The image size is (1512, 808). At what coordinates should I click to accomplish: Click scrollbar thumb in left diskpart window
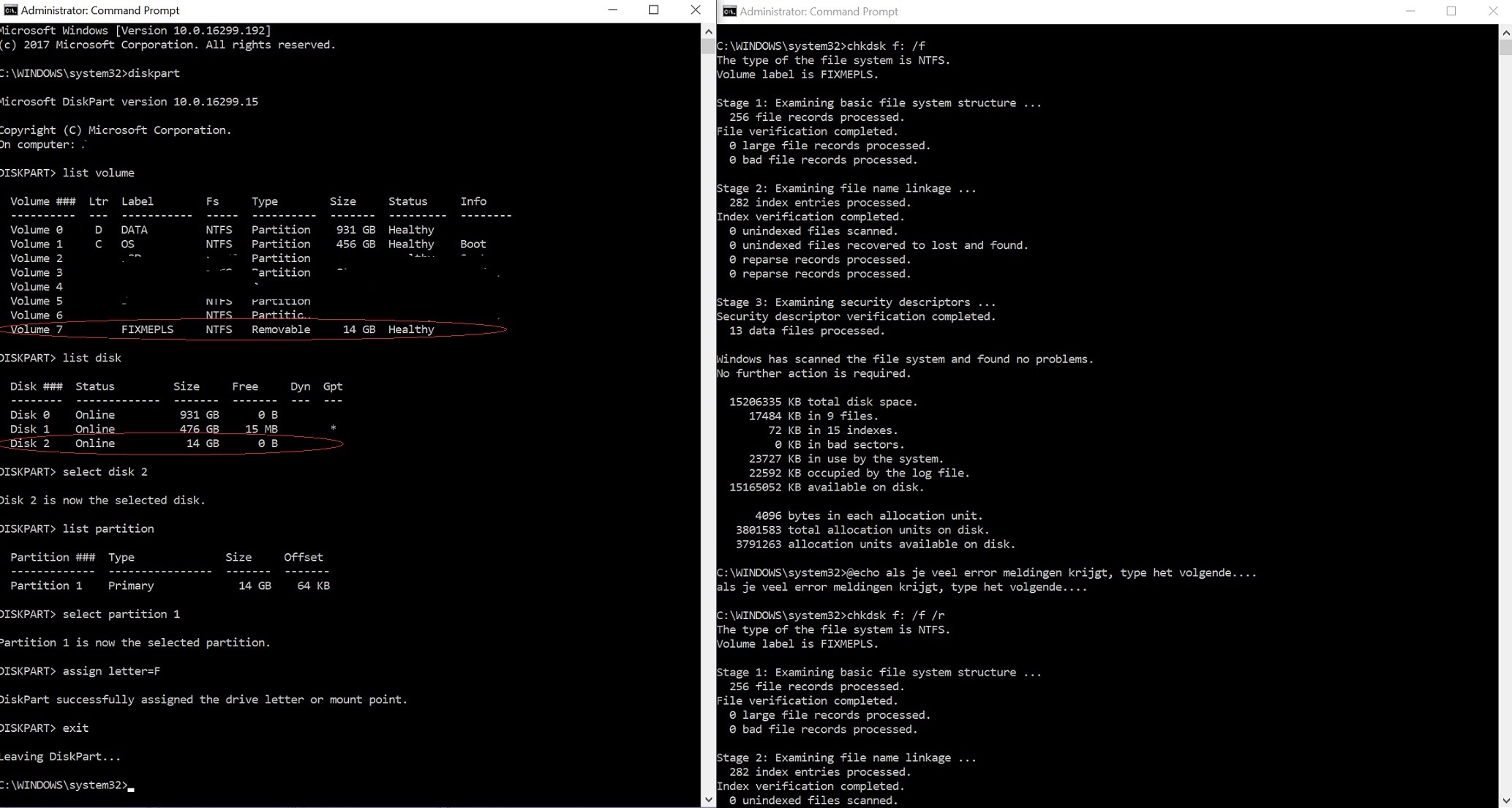pyautogui.click(x=708, y=46)
